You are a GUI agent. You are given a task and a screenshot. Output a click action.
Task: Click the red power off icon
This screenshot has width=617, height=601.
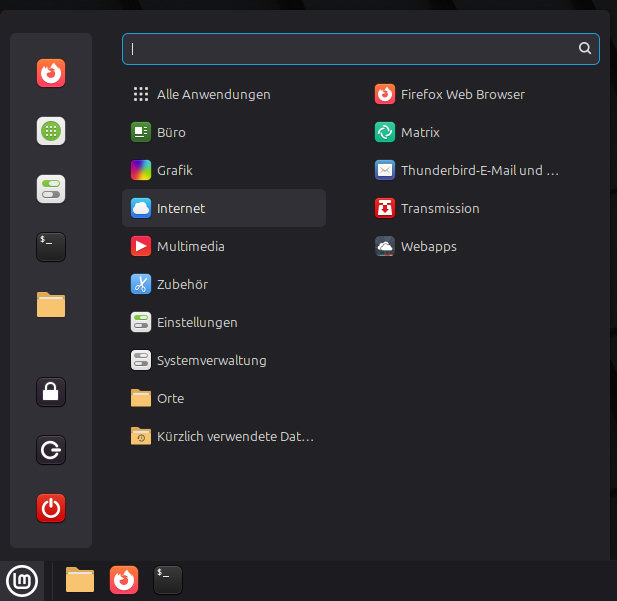pyautogui.click(x=51, y=508)
